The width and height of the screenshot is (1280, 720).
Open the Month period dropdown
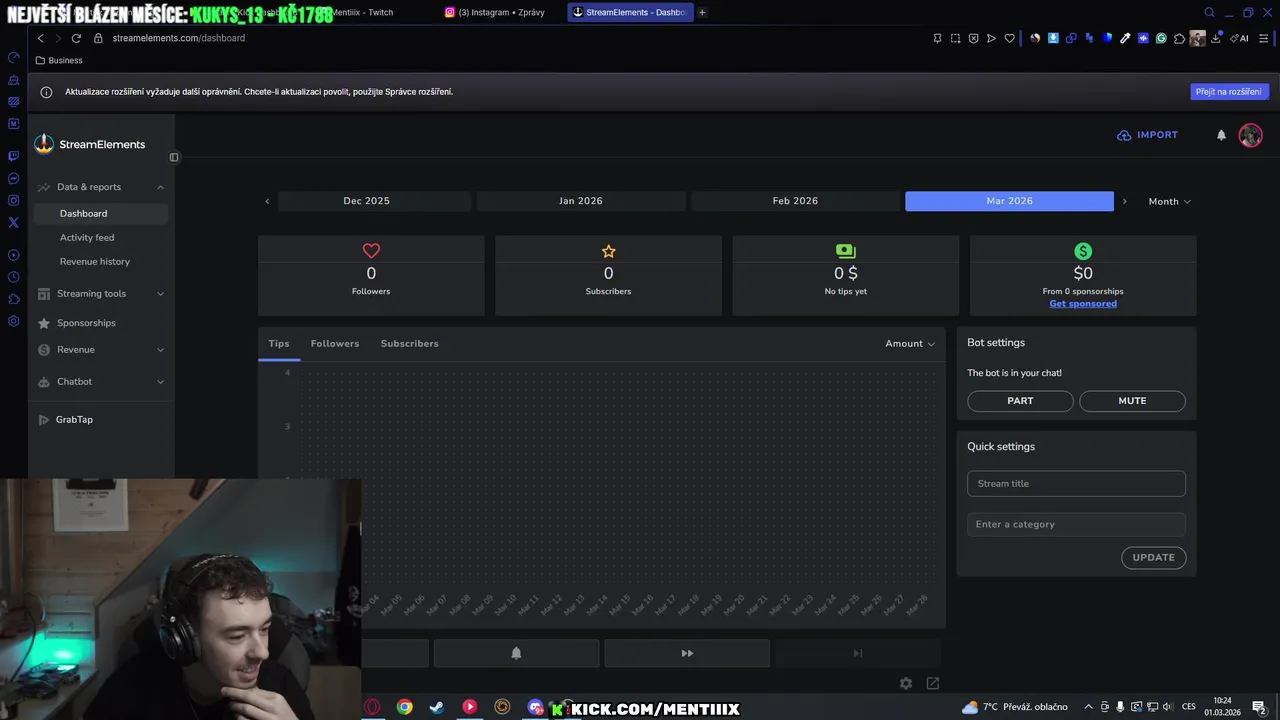[1169, 201]
